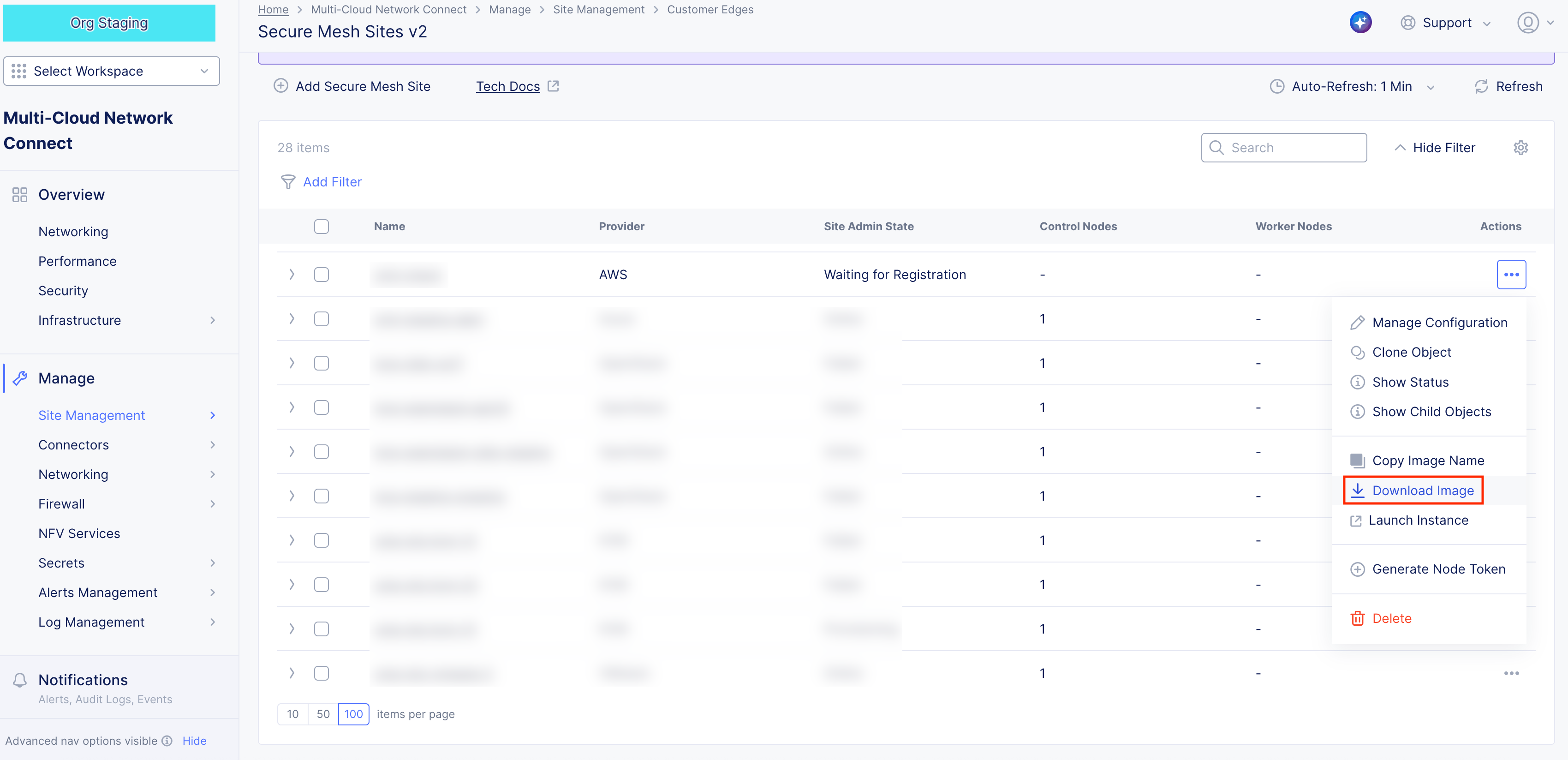Choose Generate Node Token menu option
Viewport: 1568px width, 760px height.
pyautogui.click(x=1438, y=569)
